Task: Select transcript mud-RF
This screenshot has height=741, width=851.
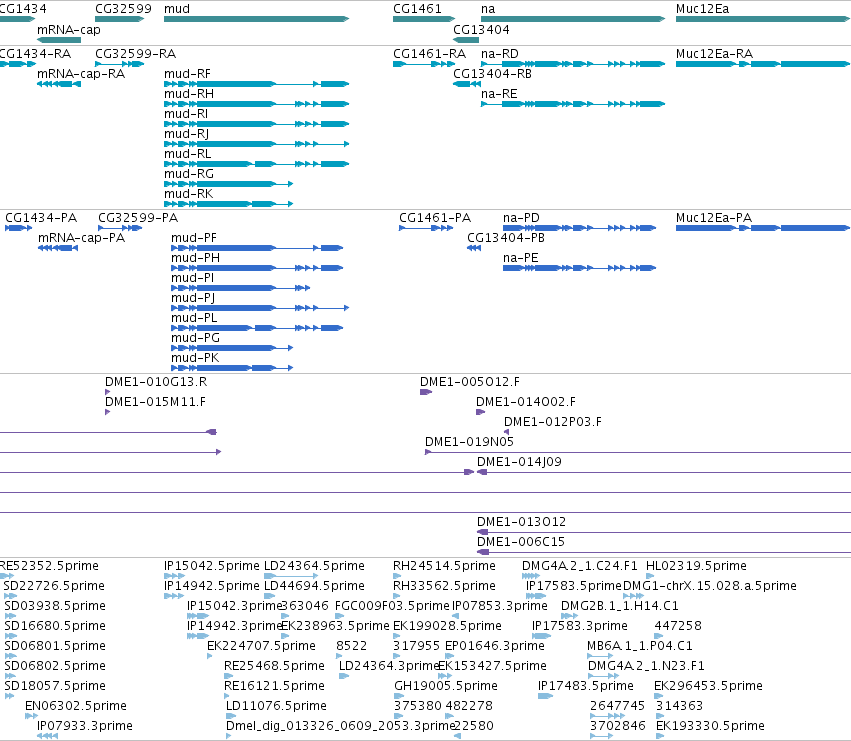Action: 256,84
